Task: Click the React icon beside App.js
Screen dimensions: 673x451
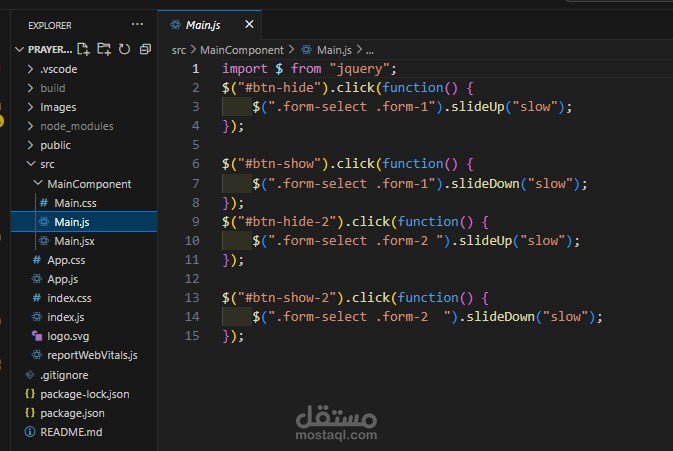Action: click(x=37, y=278)
